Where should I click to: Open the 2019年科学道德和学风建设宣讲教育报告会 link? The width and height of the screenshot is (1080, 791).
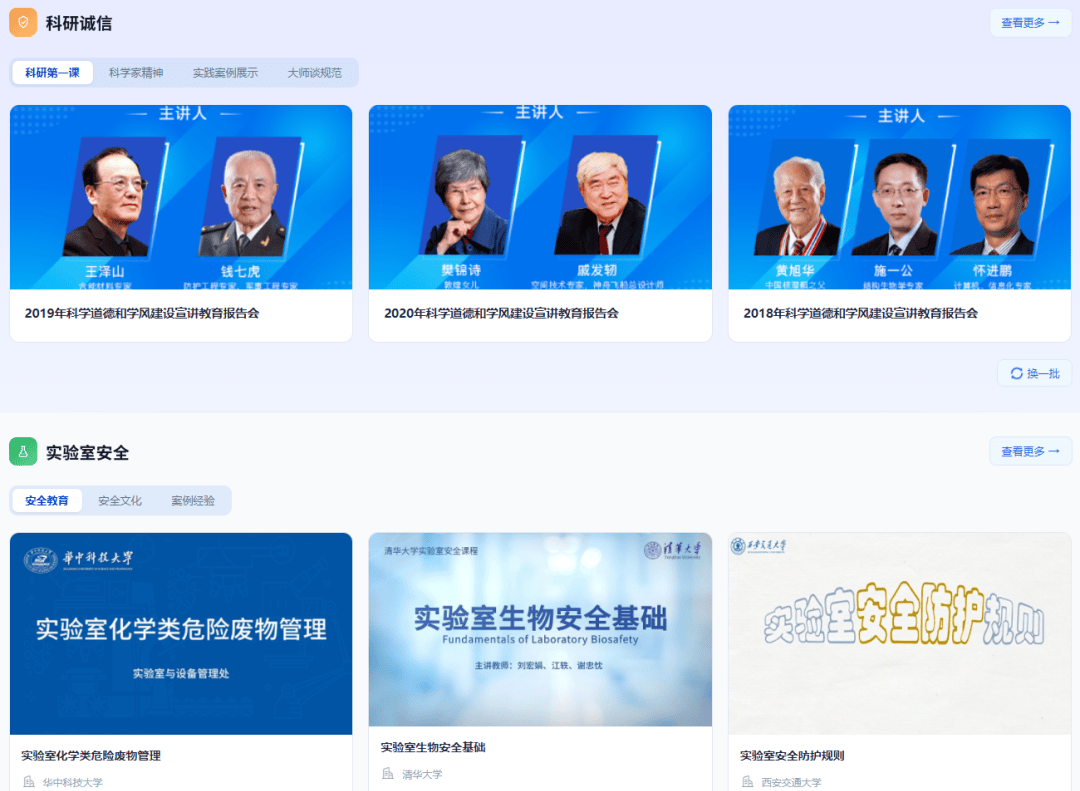[x=143, y=312]
